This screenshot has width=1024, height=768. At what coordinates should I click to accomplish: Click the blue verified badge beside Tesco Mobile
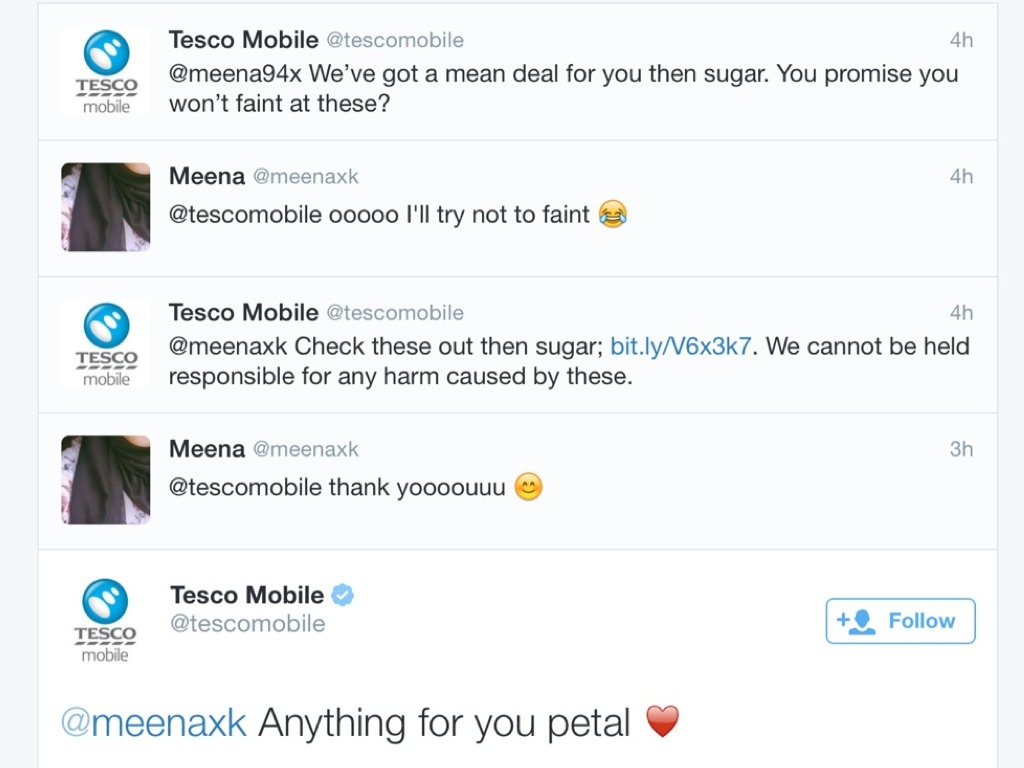click(343, 595)
